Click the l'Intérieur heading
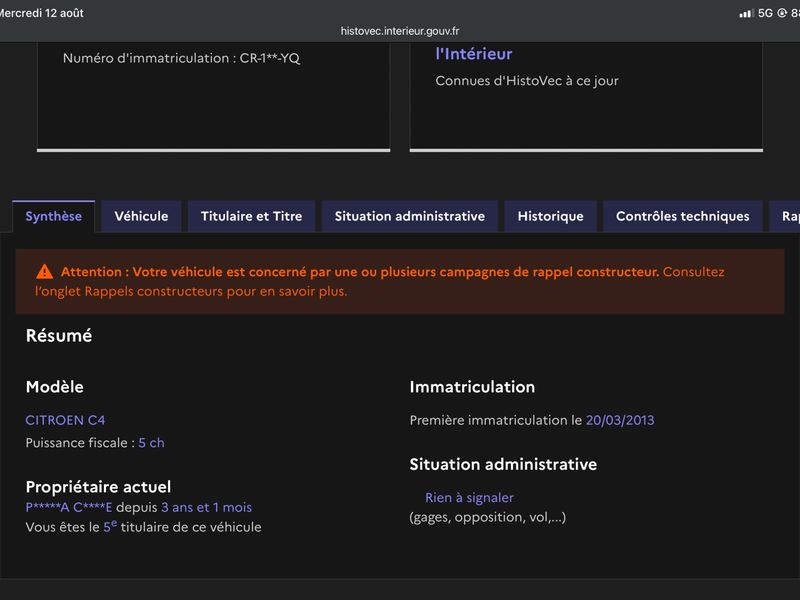This screenshot has width=800, height=600. pyautogui.click(x=474, y=54)
